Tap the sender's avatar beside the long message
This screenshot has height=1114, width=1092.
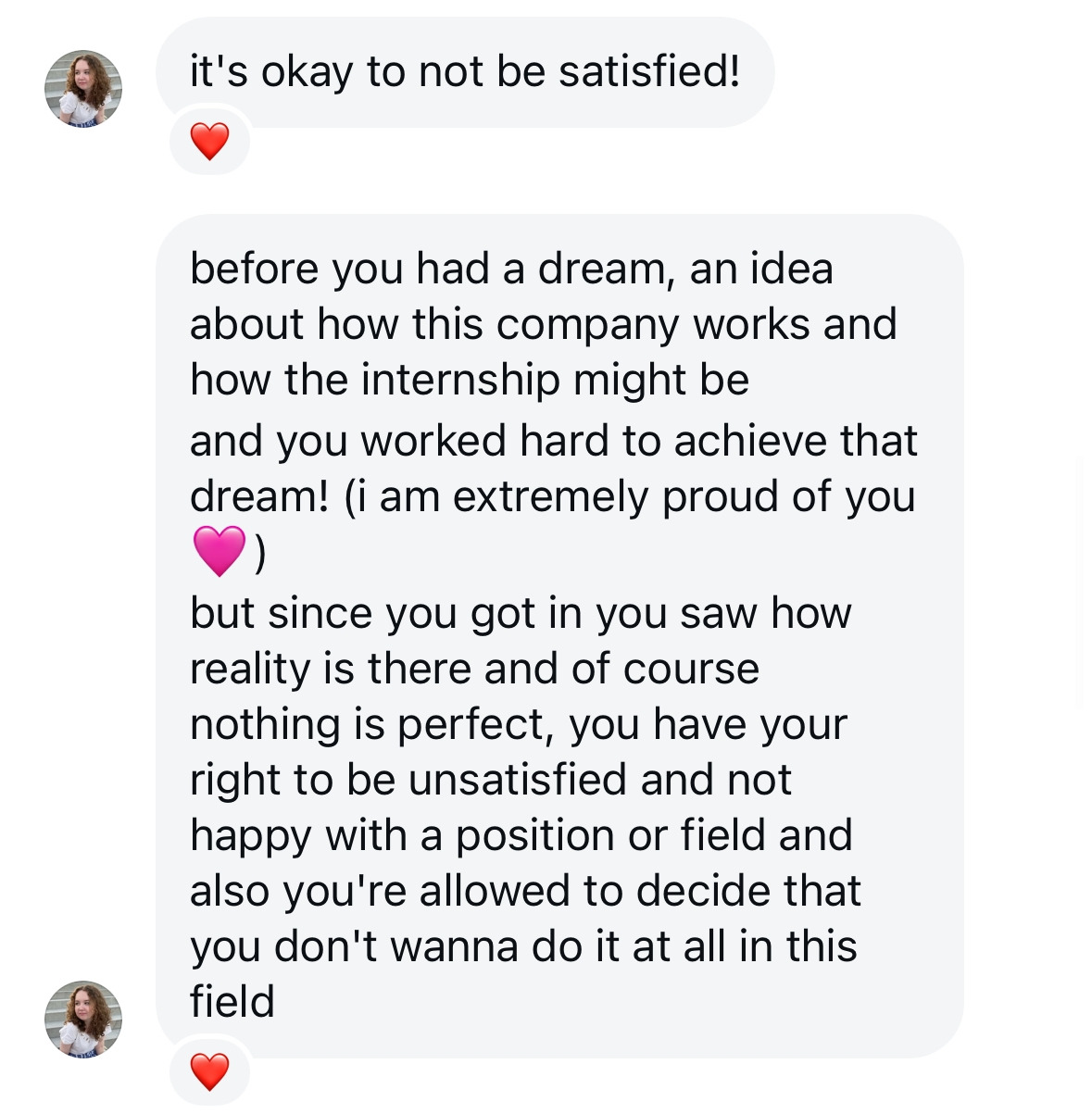[83, 1019]
